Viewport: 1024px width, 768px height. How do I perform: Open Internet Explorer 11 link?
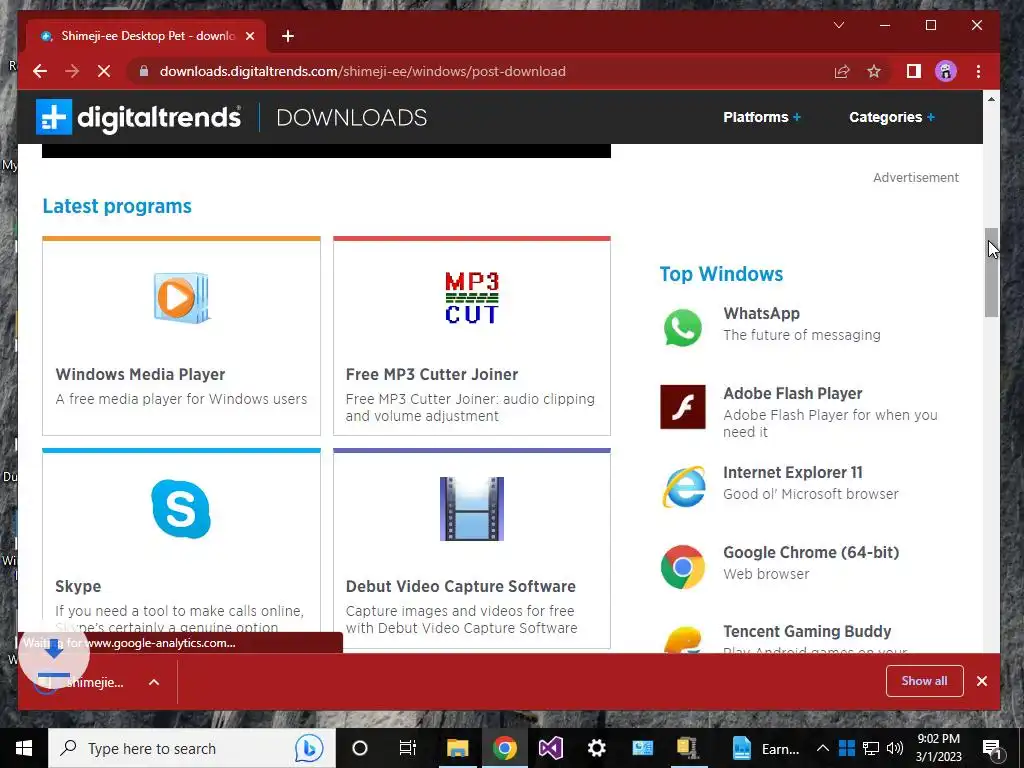coord(793,472)
